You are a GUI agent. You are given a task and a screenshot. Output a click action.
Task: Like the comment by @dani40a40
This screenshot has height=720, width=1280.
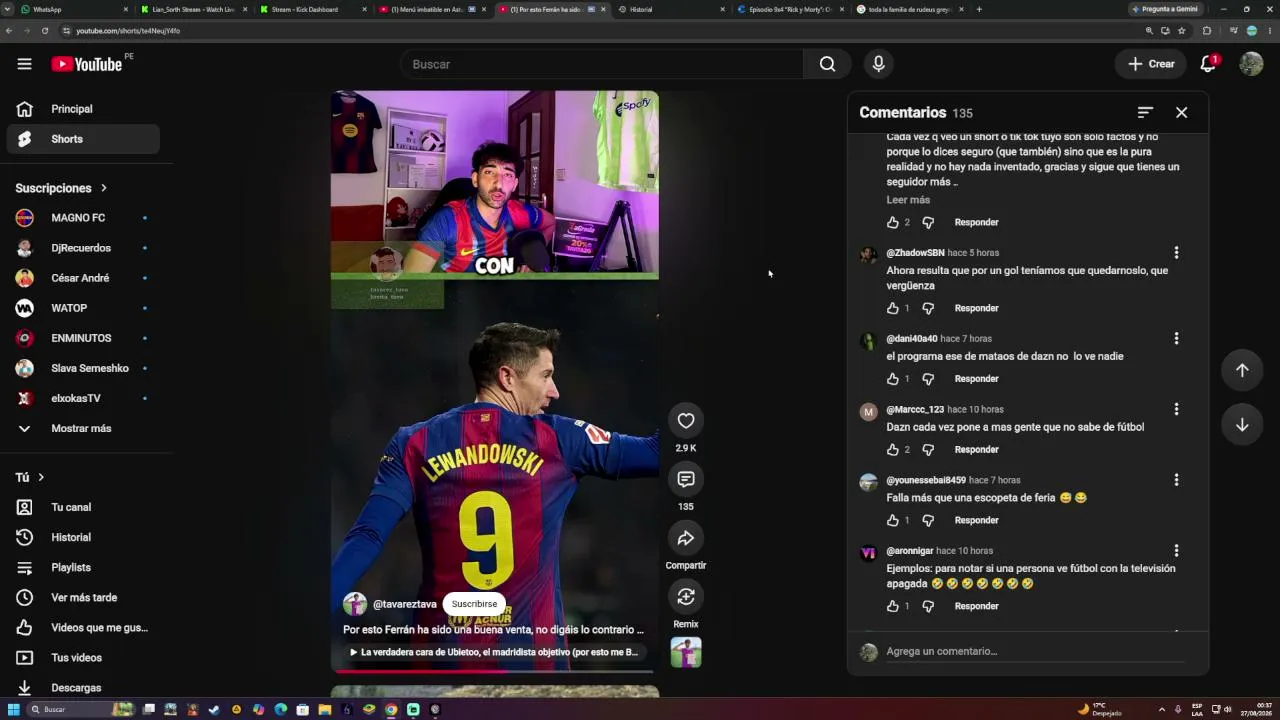click(893, 379)
